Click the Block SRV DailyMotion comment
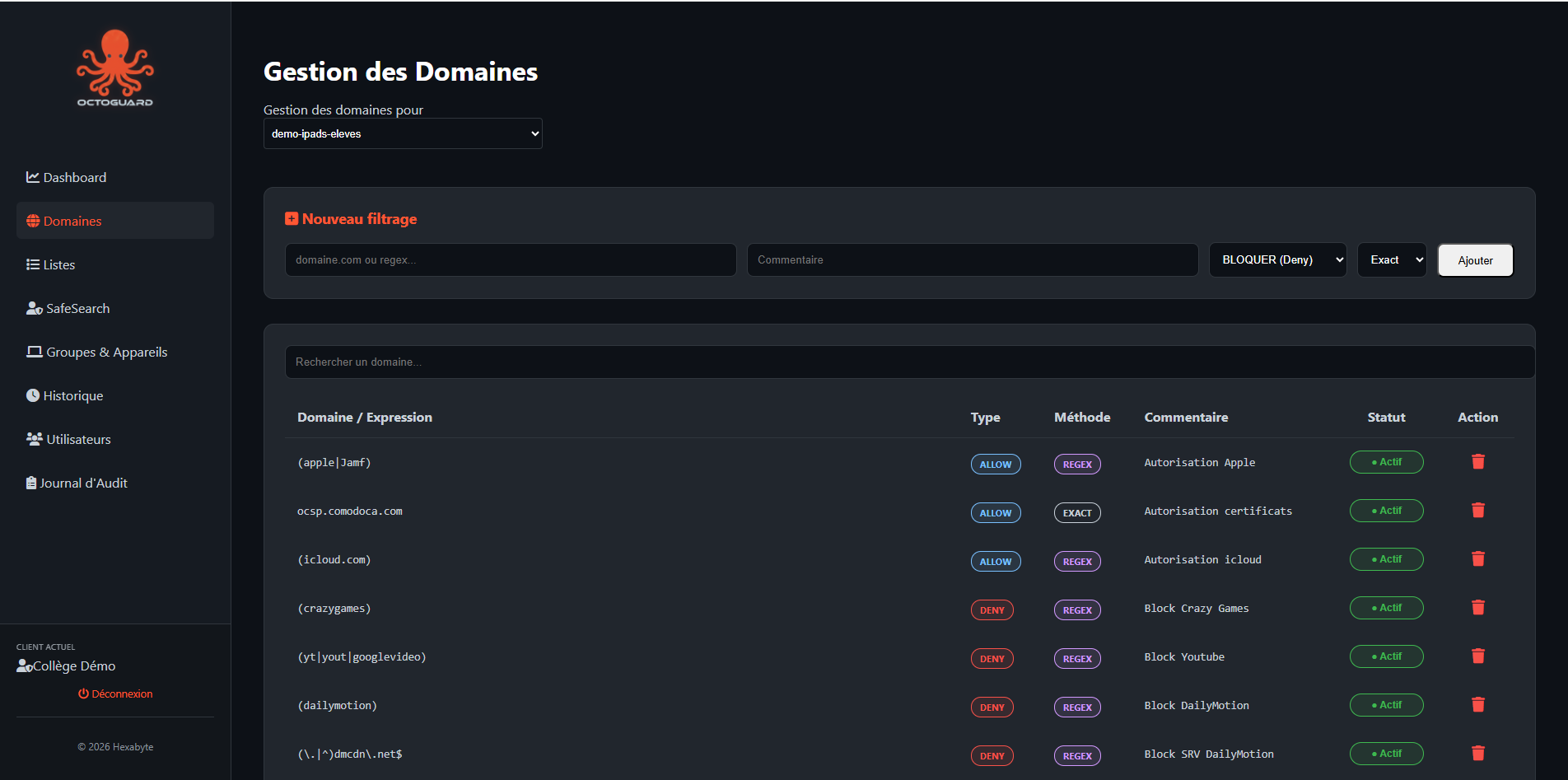1568x780 pixels. point(1209,754)
